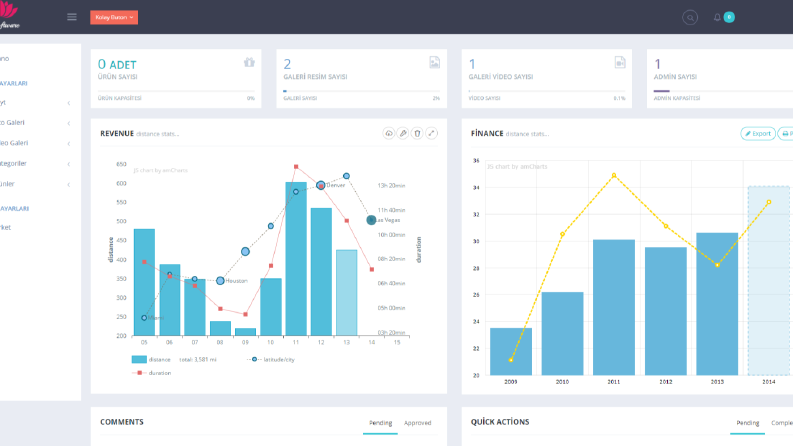Screen dimensions: 793x446
Task: Click the Ürün Kapasitesi progress bar
Action: [176, 91]
